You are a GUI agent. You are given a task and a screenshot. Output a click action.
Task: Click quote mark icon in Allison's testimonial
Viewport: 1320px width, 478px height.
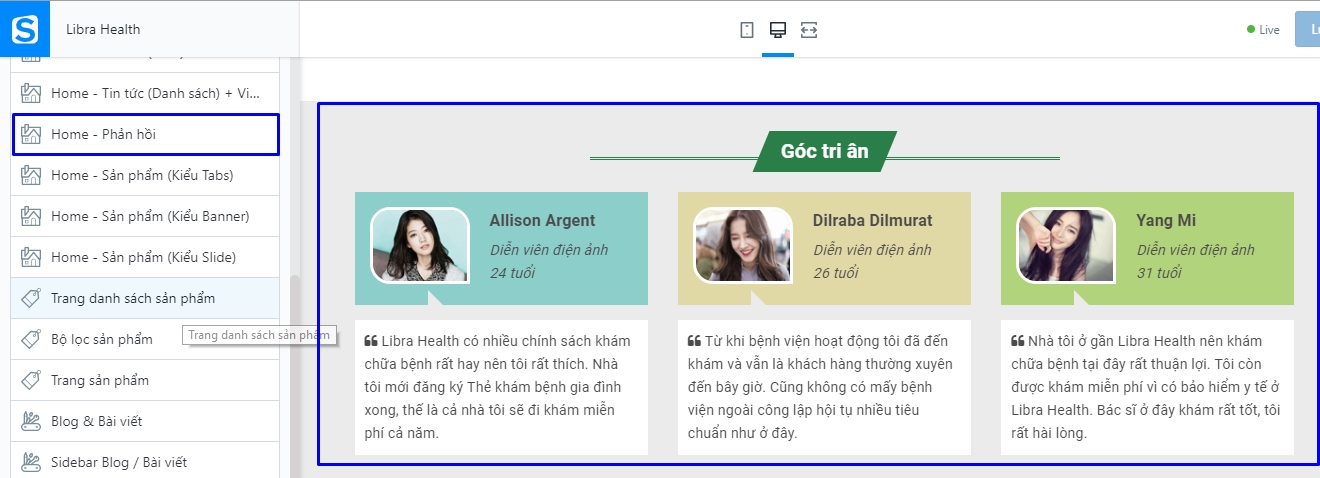371,341
